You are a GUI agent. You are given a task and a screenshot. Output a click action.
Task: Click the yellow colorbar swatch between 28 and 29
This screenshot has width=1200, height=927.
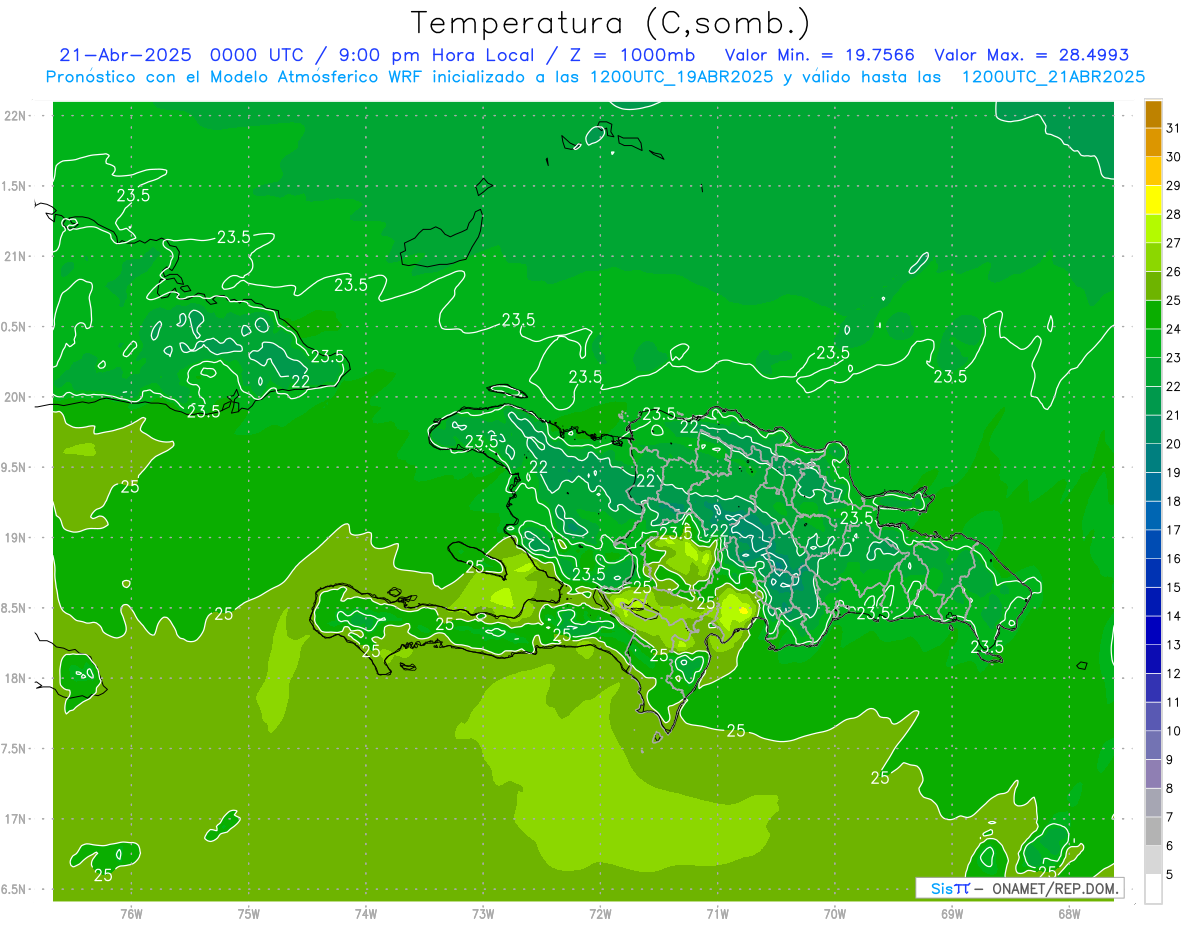(x=1153, y=200)
